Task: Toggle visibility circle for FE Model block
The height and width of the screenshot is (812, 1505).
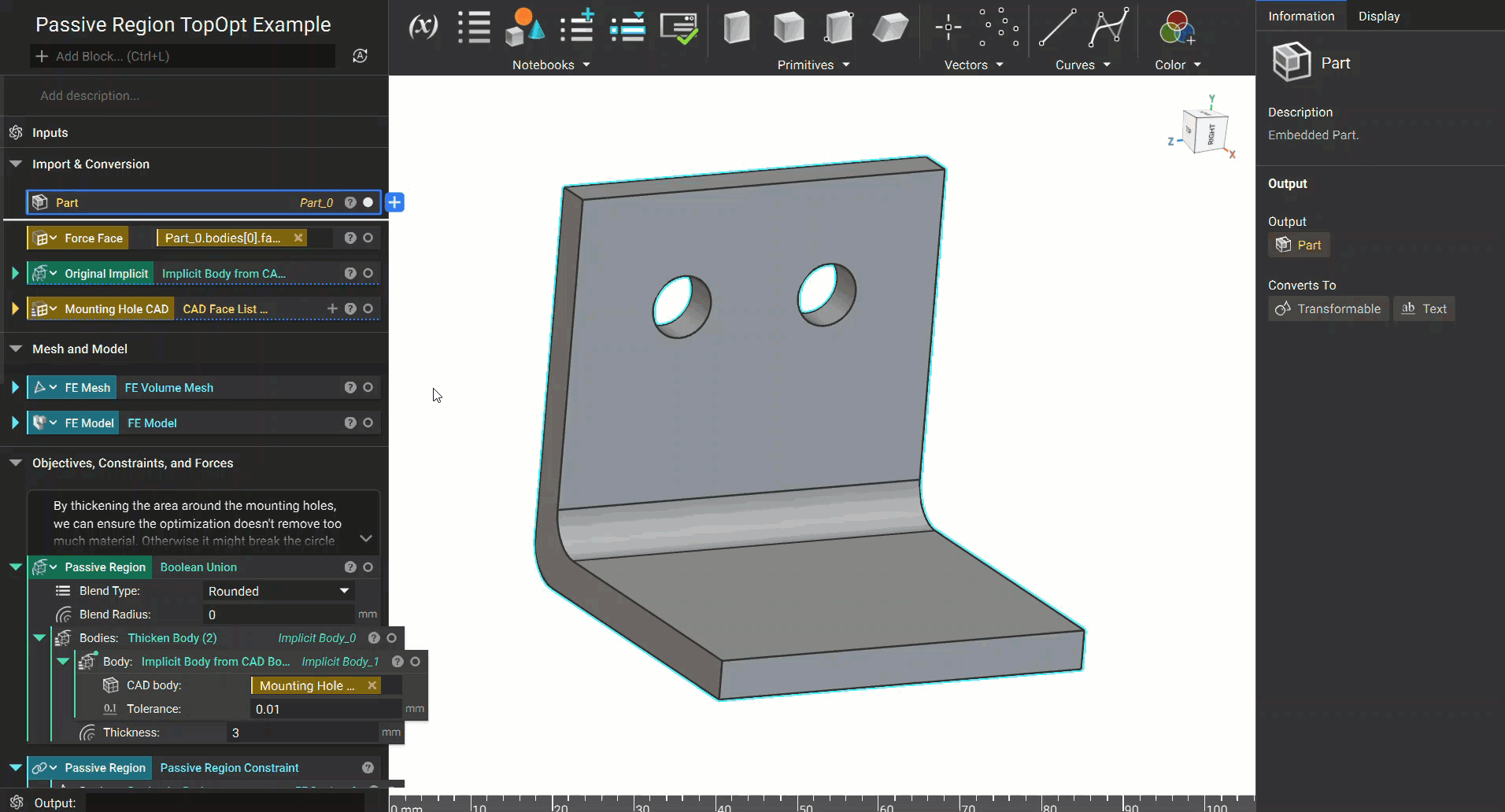Action: 368,423
